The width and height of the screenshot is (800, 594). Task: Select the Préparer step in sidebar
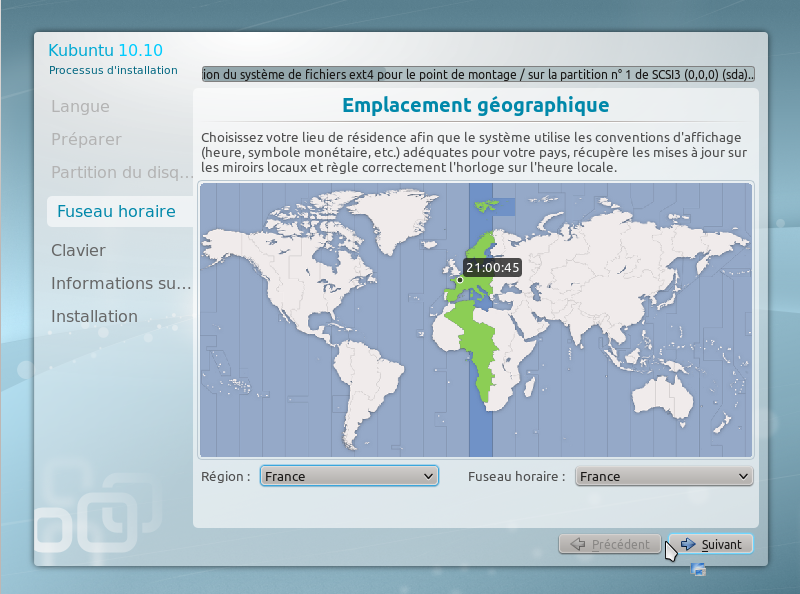pyautogui.click(x=86, y=139)
